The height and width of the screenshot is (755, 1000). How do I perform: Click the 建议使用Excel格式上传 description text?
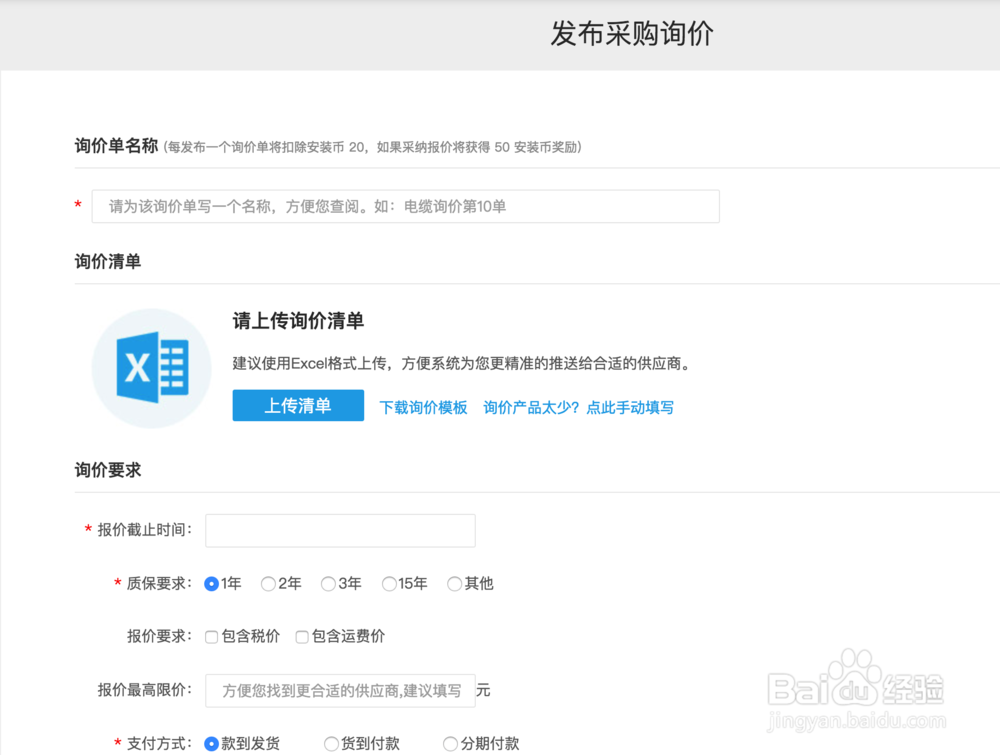[x=462, y=363]
